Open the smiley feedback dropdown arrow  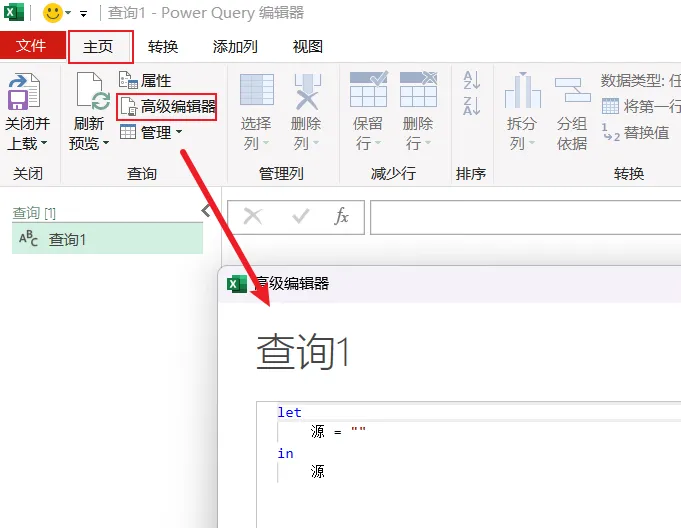click(x=68, y=13)
